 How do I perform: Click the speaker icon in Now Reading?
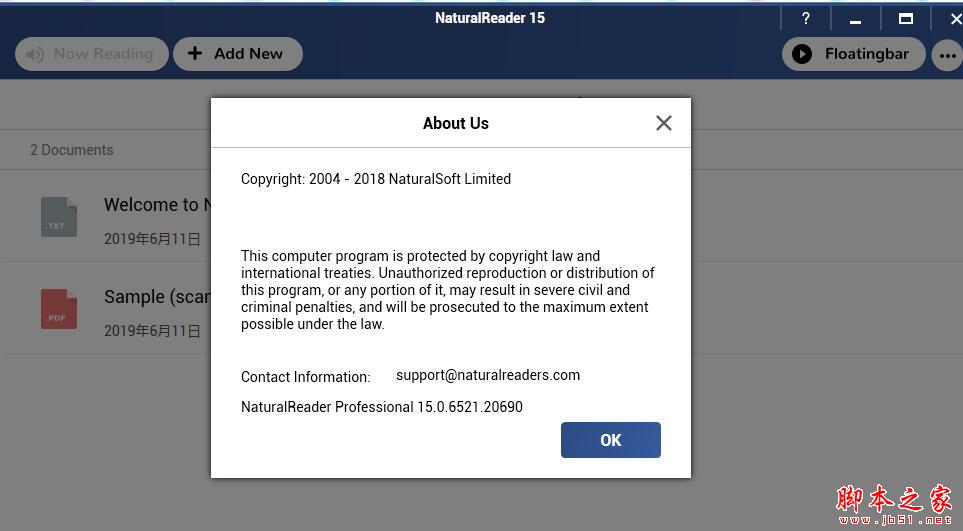(34, 55)
